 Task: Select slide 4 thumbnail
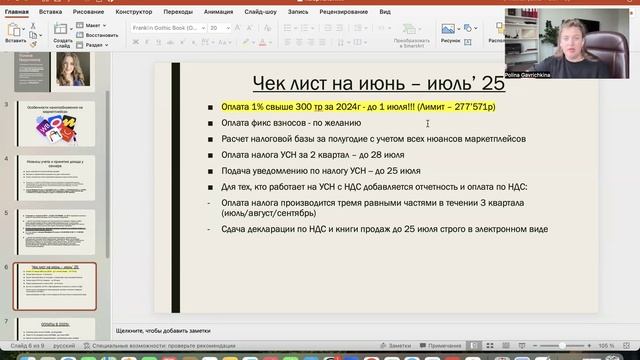coord(56,178)
